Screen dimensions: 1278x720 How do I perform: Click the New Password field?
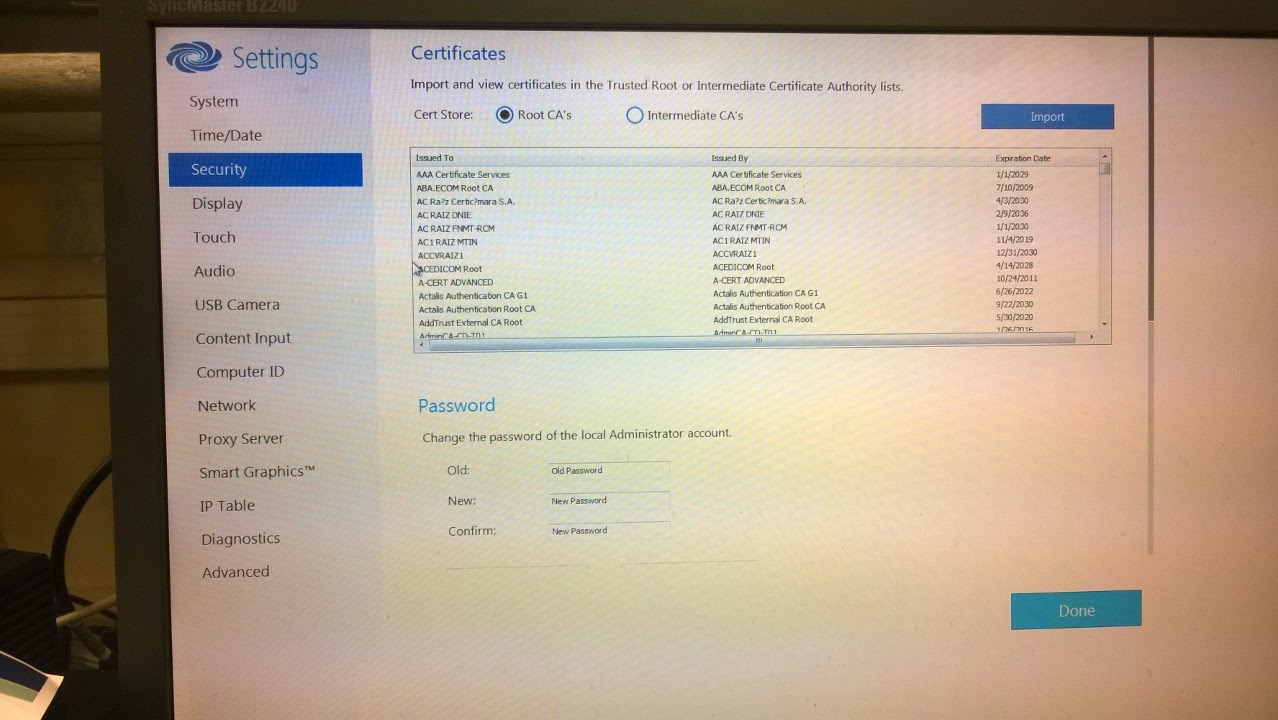(x=608, y=500)
